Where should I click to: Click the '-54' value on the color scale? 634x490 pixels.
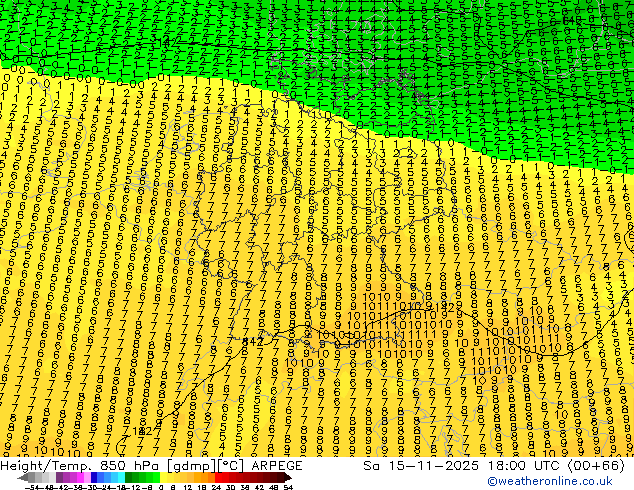click(x=32, y=488)
